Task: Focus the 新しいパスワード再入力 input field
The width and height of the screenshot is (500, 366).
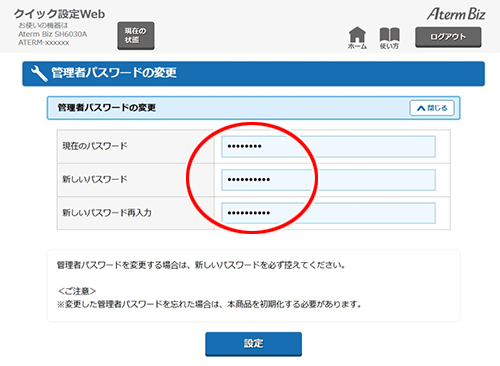Action: pyautogui.click(x=328, y=213)
